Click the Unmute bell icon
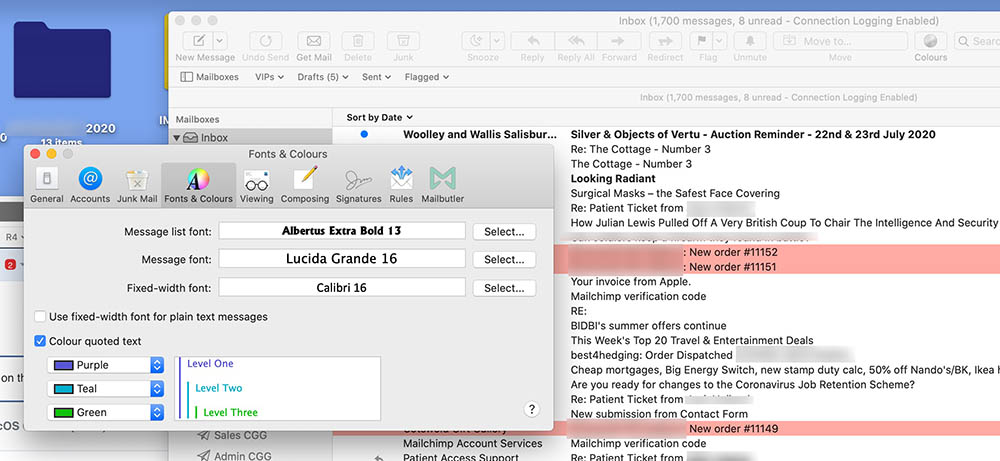Image resolution: width=1000 pixels, height=461 pixels. pos(750,41)
